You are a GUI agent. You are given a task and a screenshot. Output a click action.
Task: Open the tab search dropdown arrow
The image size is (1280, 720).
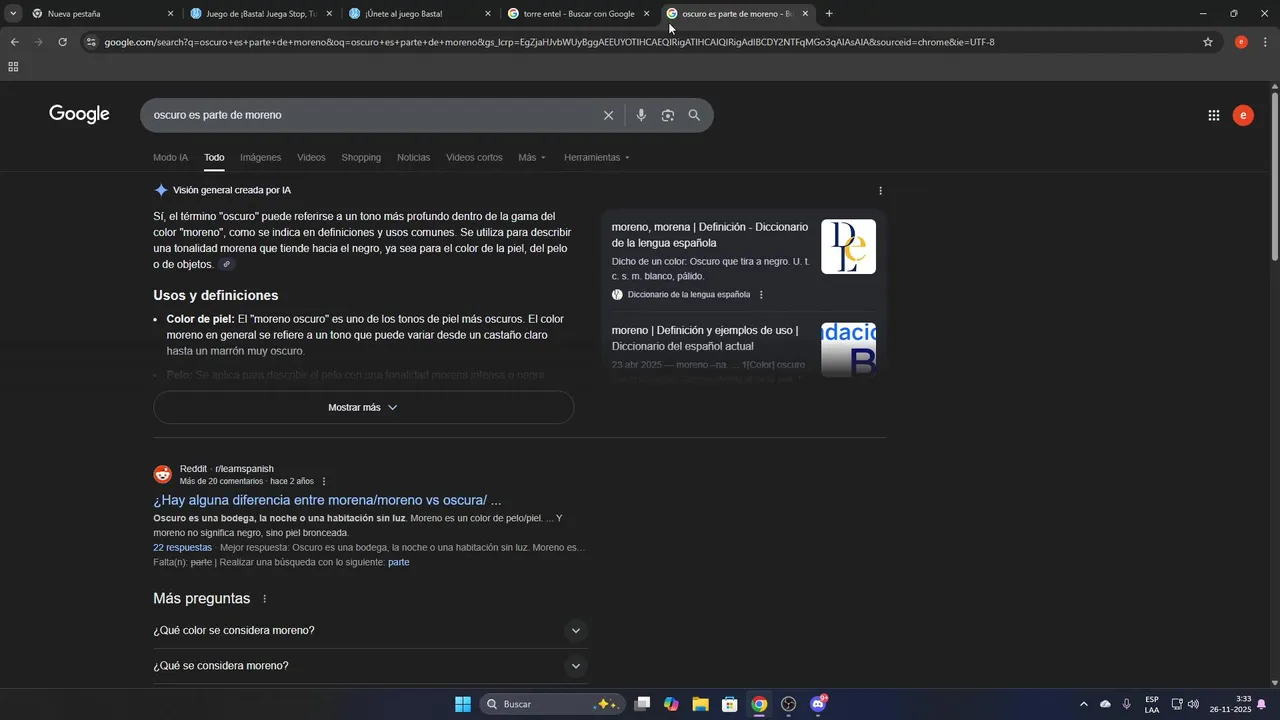click(13, 14)
